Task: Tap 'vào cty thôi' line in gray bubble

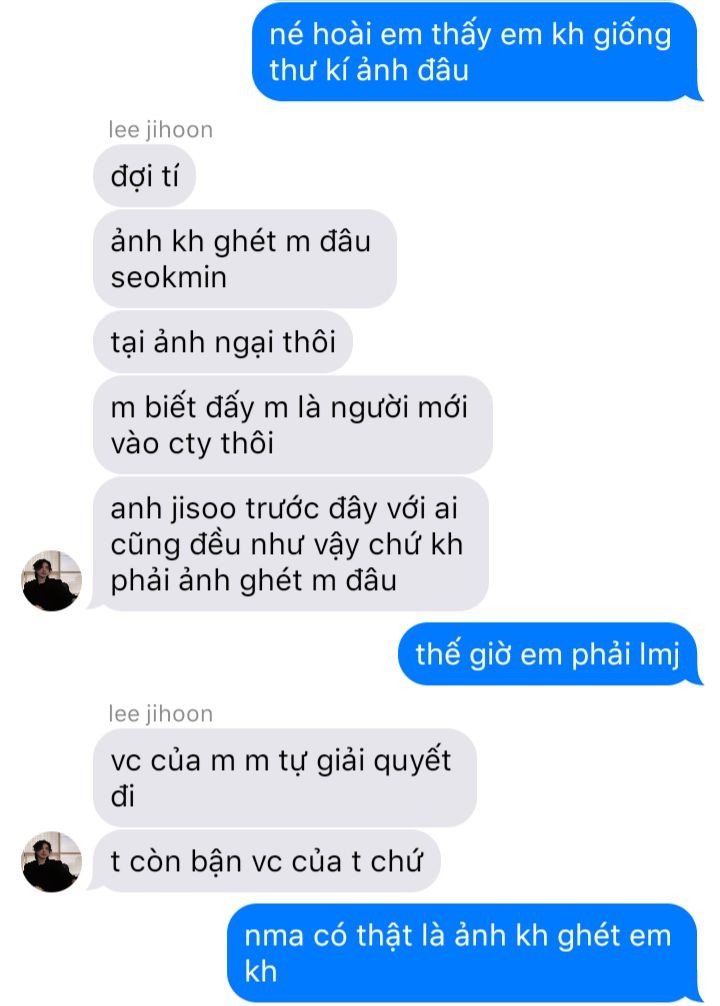Action: (192, 443)
